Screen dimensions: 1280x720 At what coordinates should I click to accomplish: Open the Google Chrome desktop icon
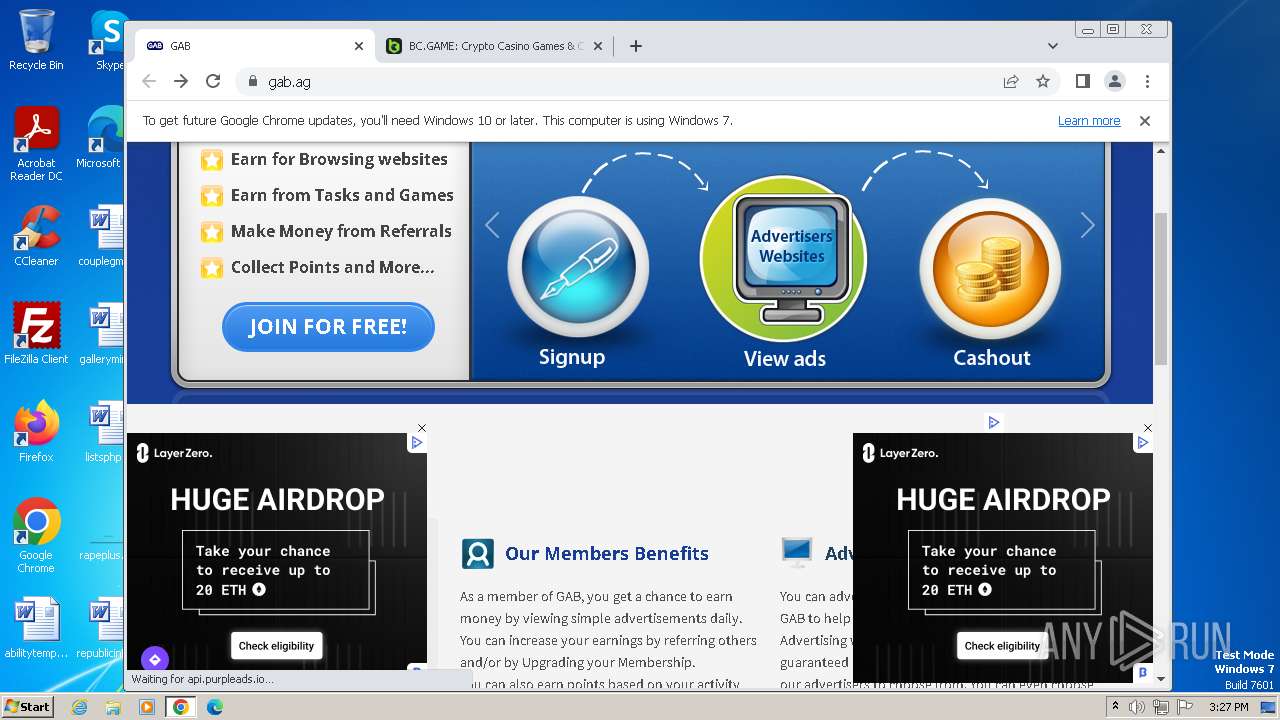[x=36, y=536]
